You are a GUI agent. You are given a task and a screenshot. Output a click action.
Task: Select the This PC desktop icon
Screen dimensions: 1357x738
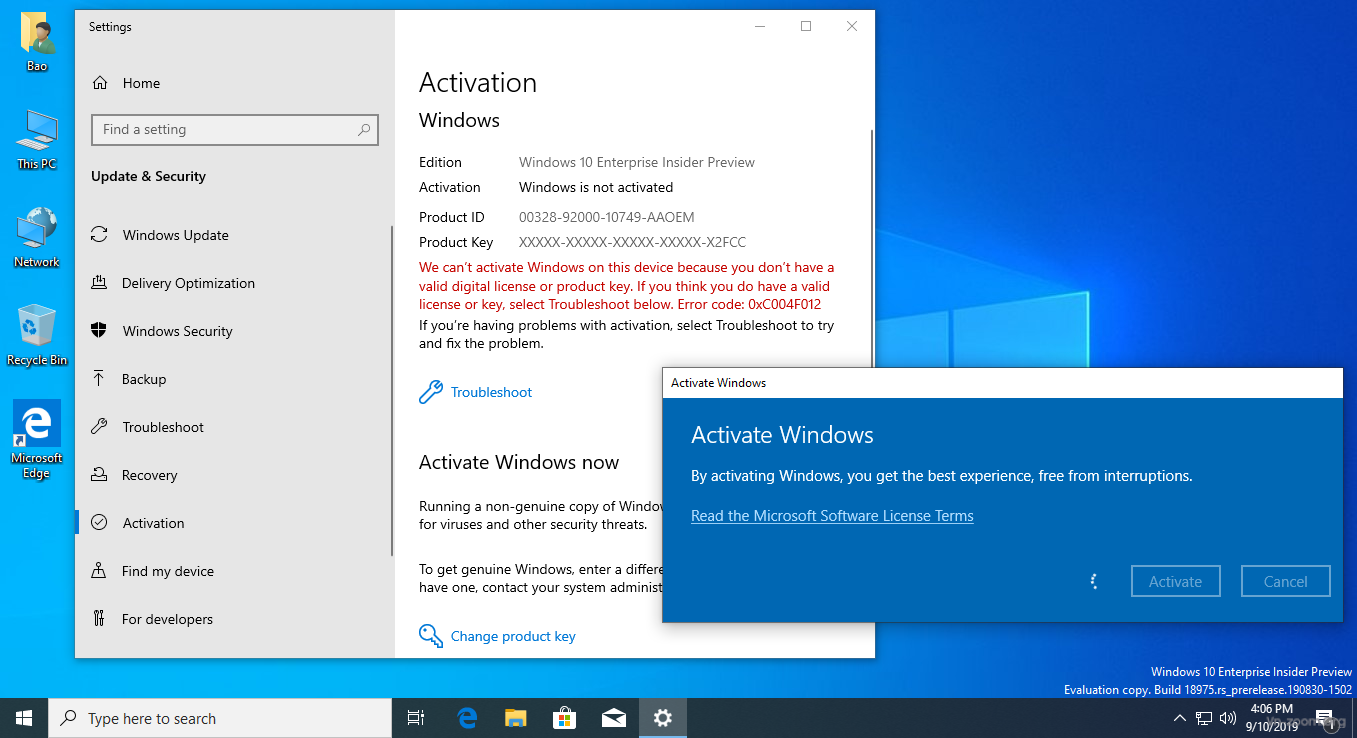click(x=37, y=140)
